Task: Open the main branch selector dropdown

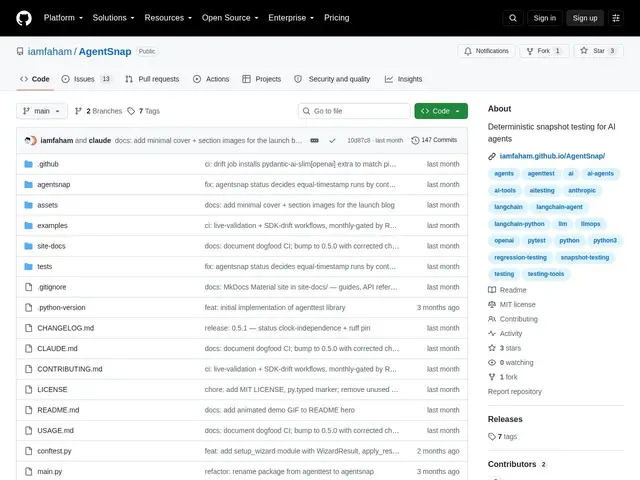Action: (42, 111)
